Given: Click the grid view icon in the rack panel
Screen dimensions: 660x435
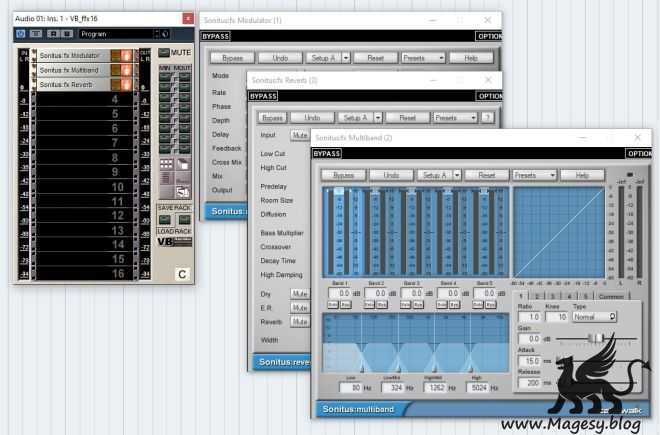Looking at the screenshot, I should click(x=166, y=164).
